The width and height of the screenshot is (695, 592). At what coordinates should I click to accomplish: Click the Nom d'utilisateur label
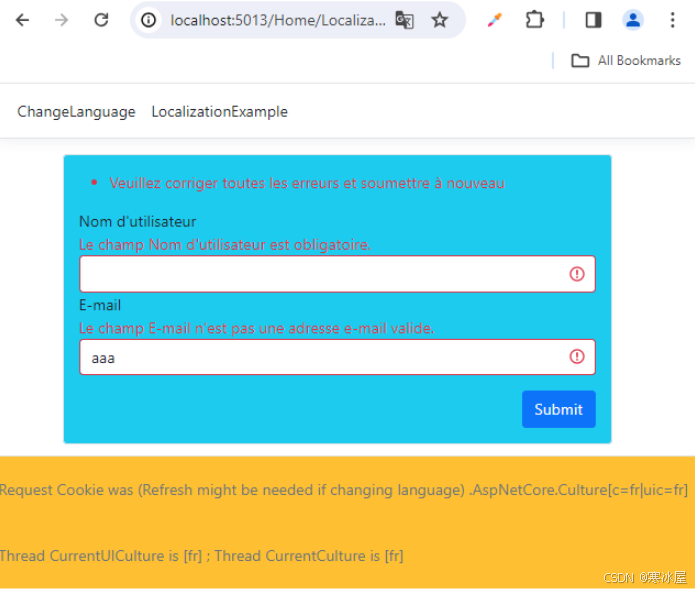pos(137,222)
